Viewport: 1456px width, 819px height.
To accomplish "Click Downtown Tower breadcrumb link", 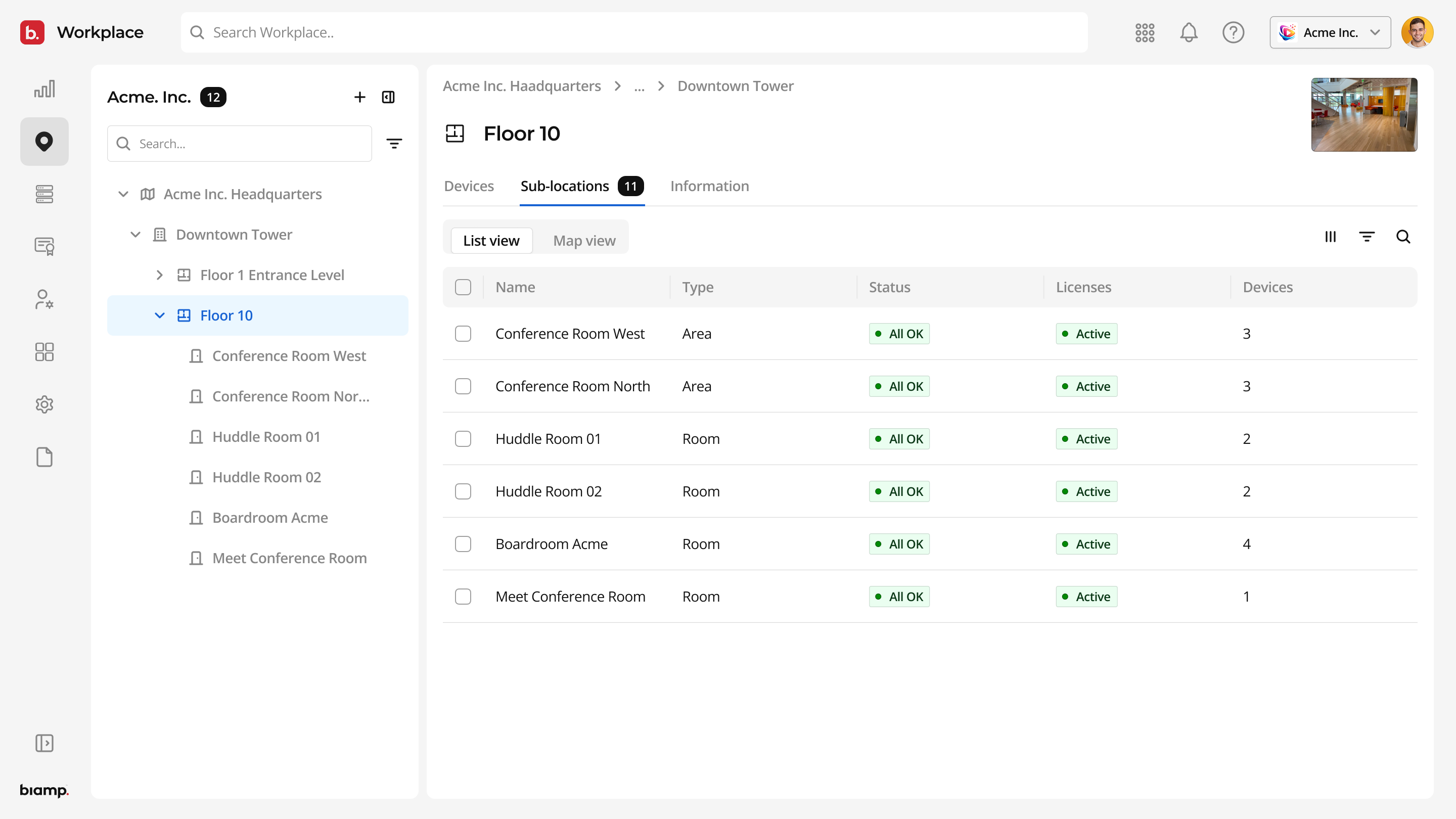I will point(736,86).
